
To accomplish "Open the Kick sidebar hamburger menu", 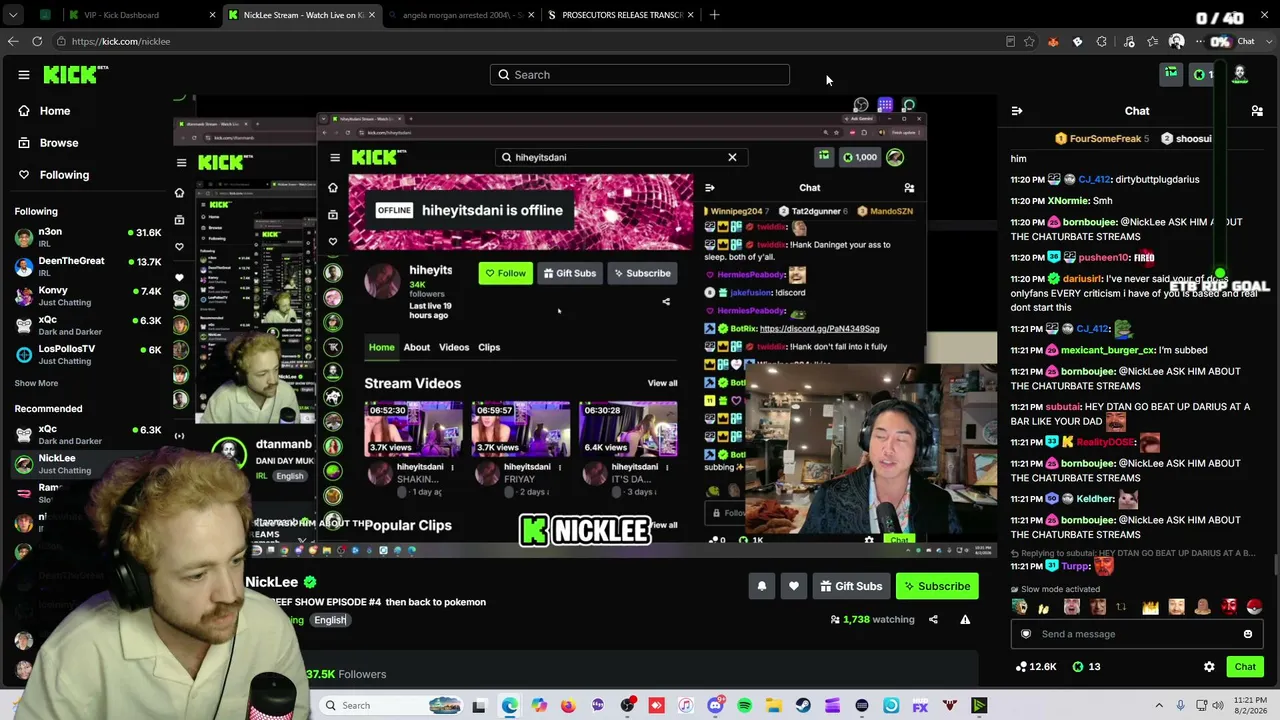I will 24,75.
